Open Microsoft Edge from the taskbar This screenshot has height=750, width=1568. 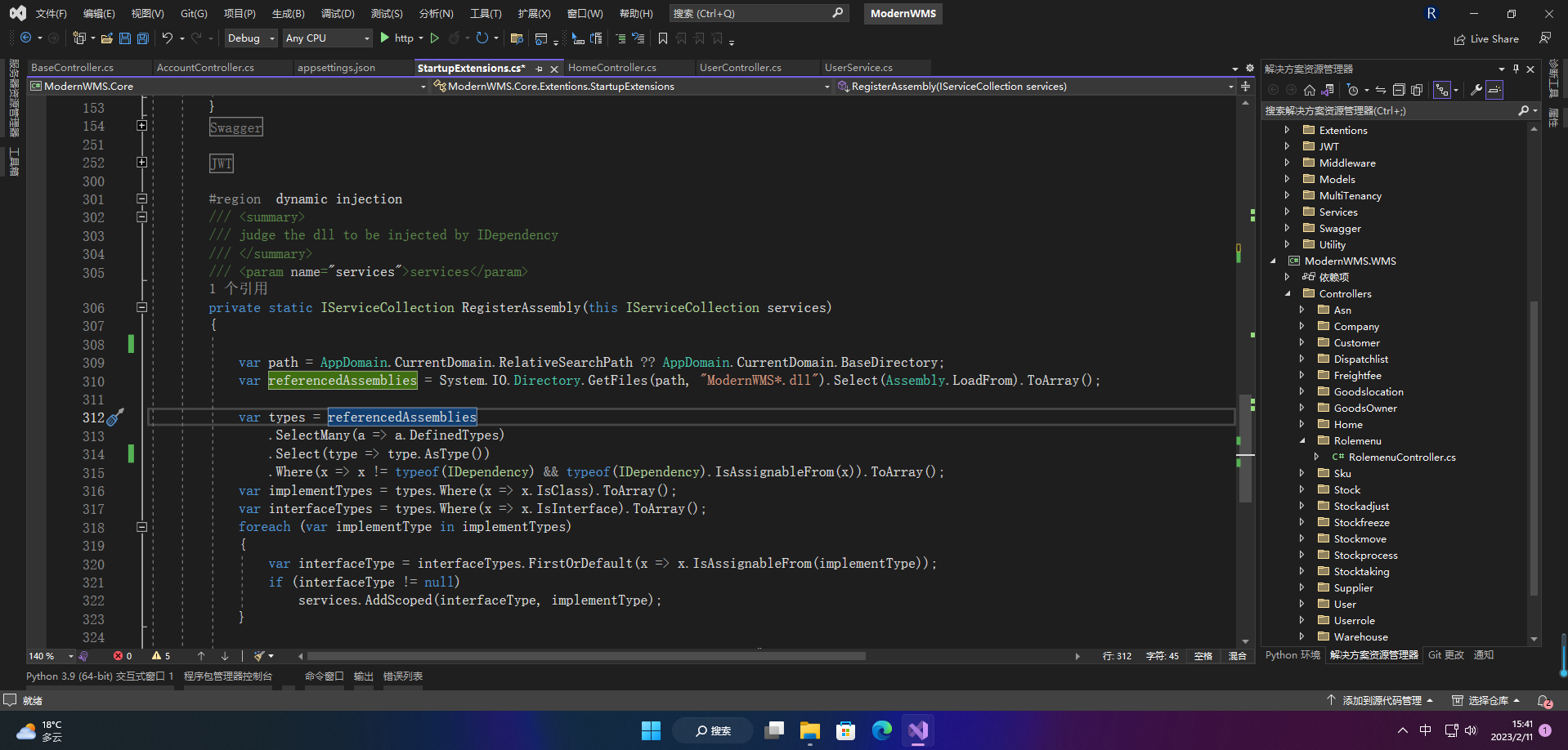click(x=882, y=730)
